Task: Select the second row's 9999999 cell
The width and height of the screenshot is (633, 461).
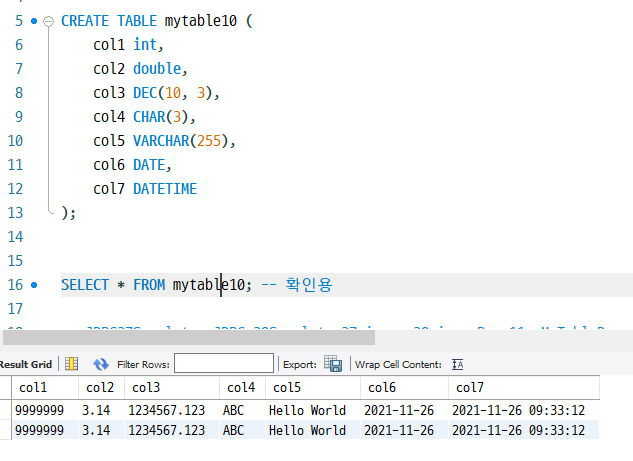Action: (x=45, y=430)
